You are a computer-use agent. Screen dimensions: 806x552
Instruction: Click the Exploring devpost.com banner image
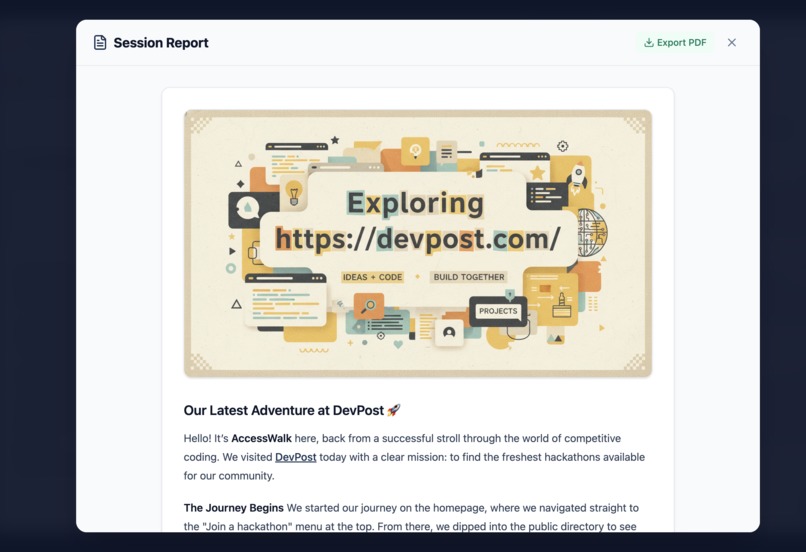418,243
